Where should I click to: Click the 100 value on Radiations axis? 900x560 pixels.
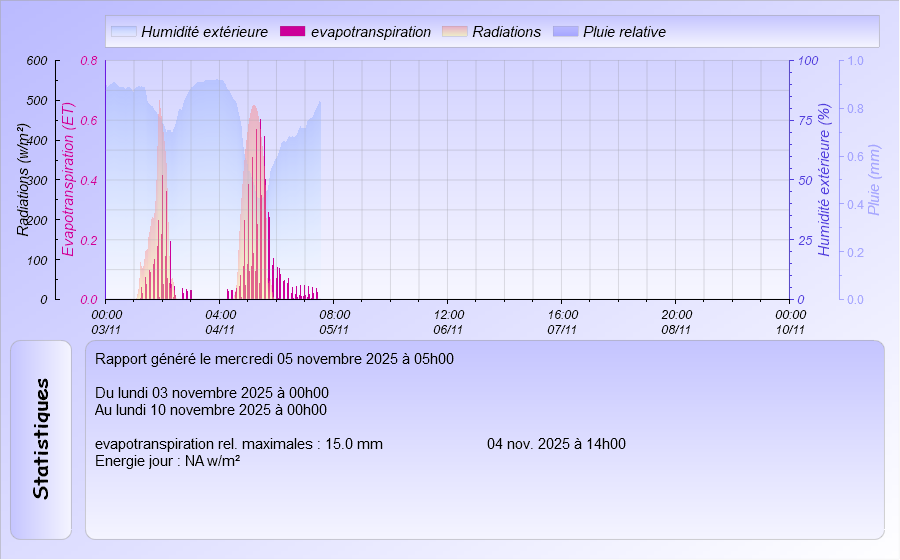click(x=37, y=260)
